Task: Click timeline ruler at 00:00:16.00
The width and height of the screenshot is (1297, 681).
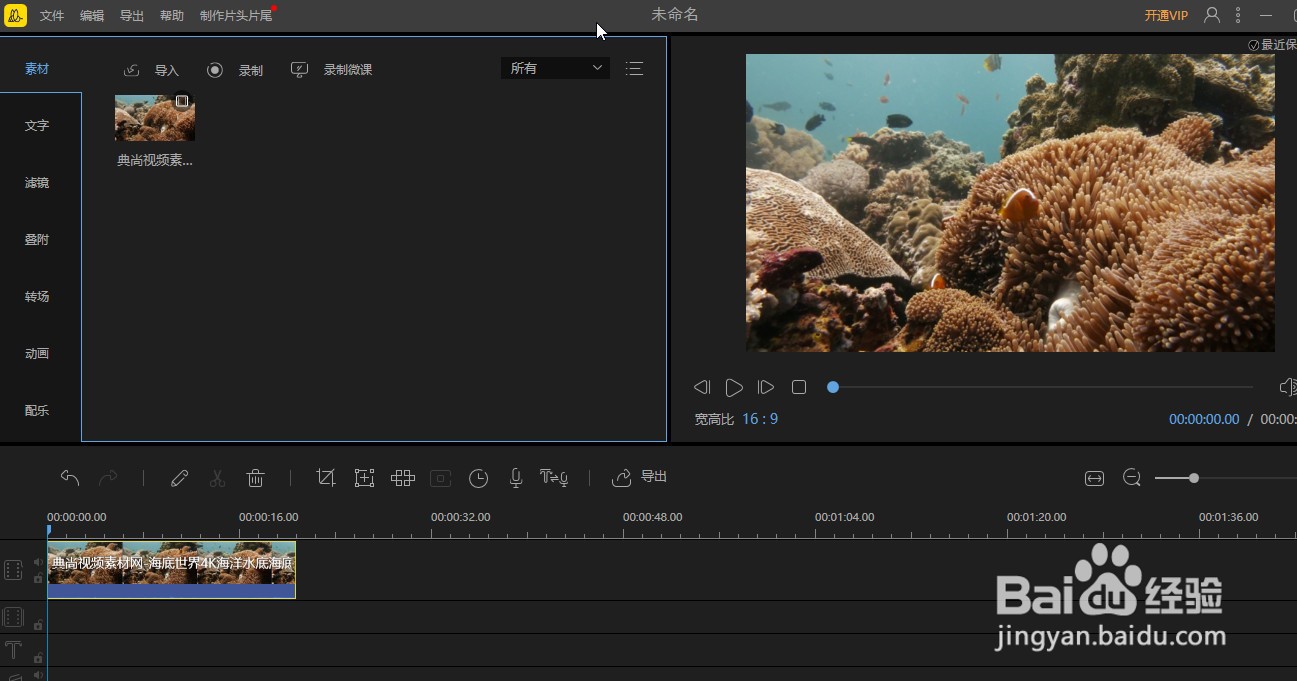Action: coord(268,517)
